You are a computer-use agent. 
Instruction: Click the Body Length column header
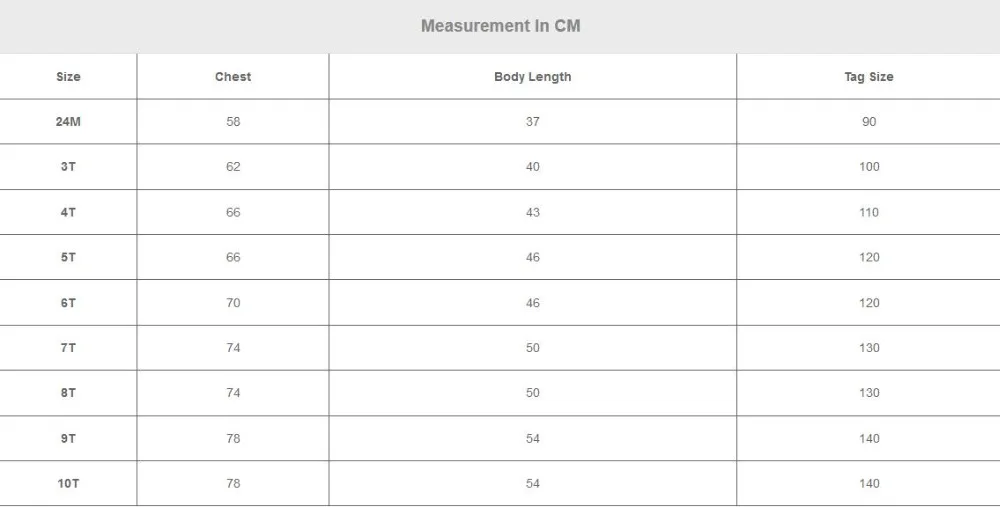pyautogui.click(x=533, y=77)
